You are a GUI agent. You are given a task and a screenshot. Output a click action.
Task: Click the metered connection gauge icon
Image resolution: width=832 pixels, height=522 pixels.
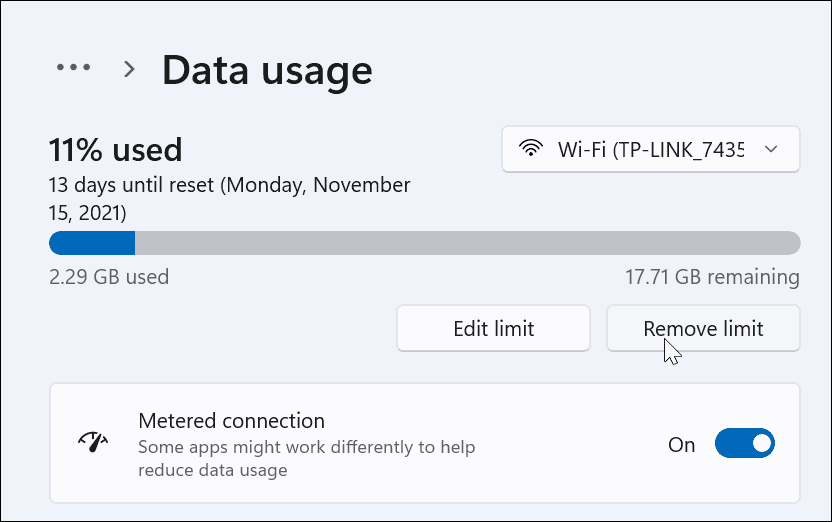(92, 443)
